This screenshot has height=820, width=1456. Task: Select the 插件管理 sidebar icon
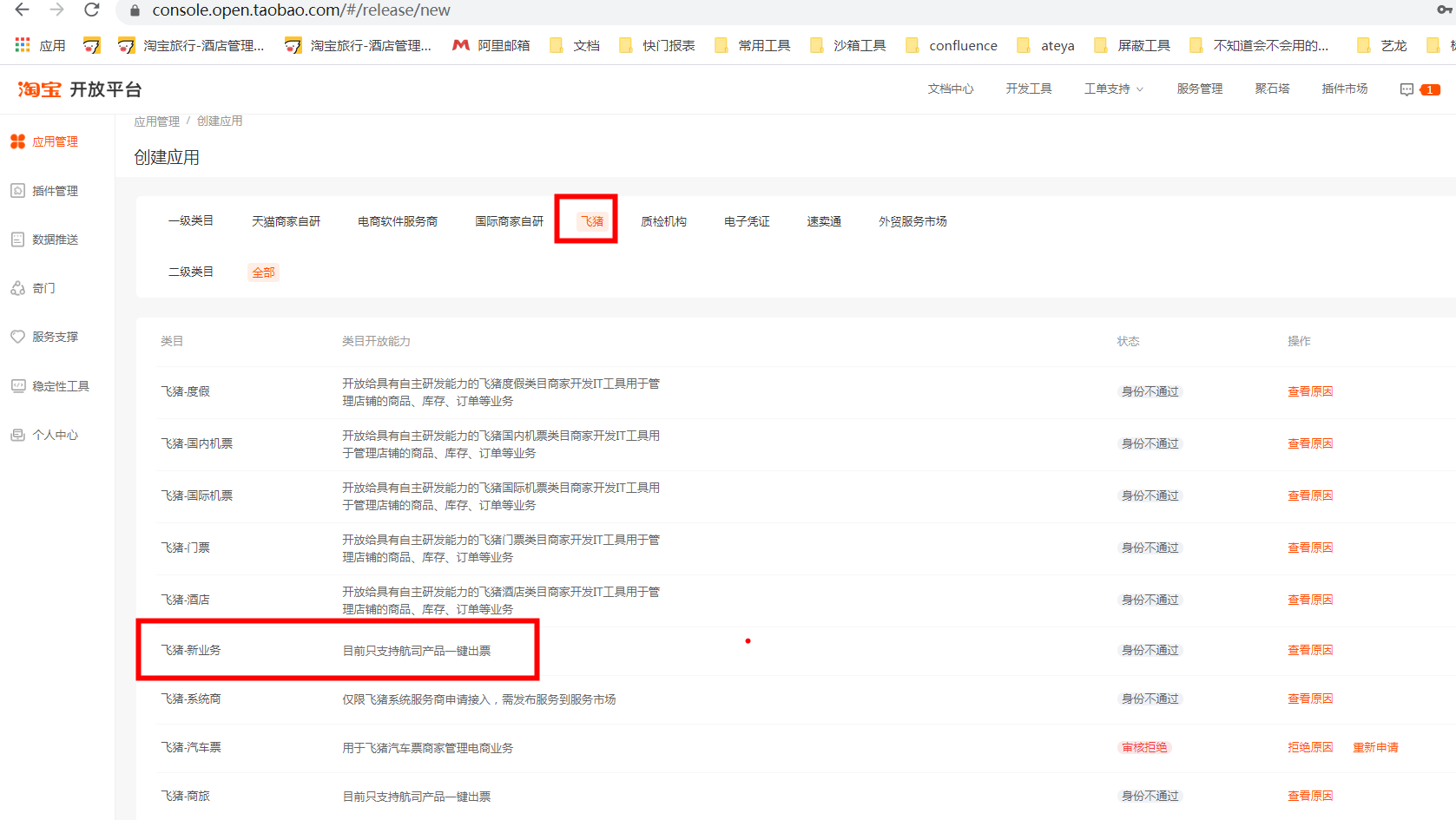coord(17,191)
